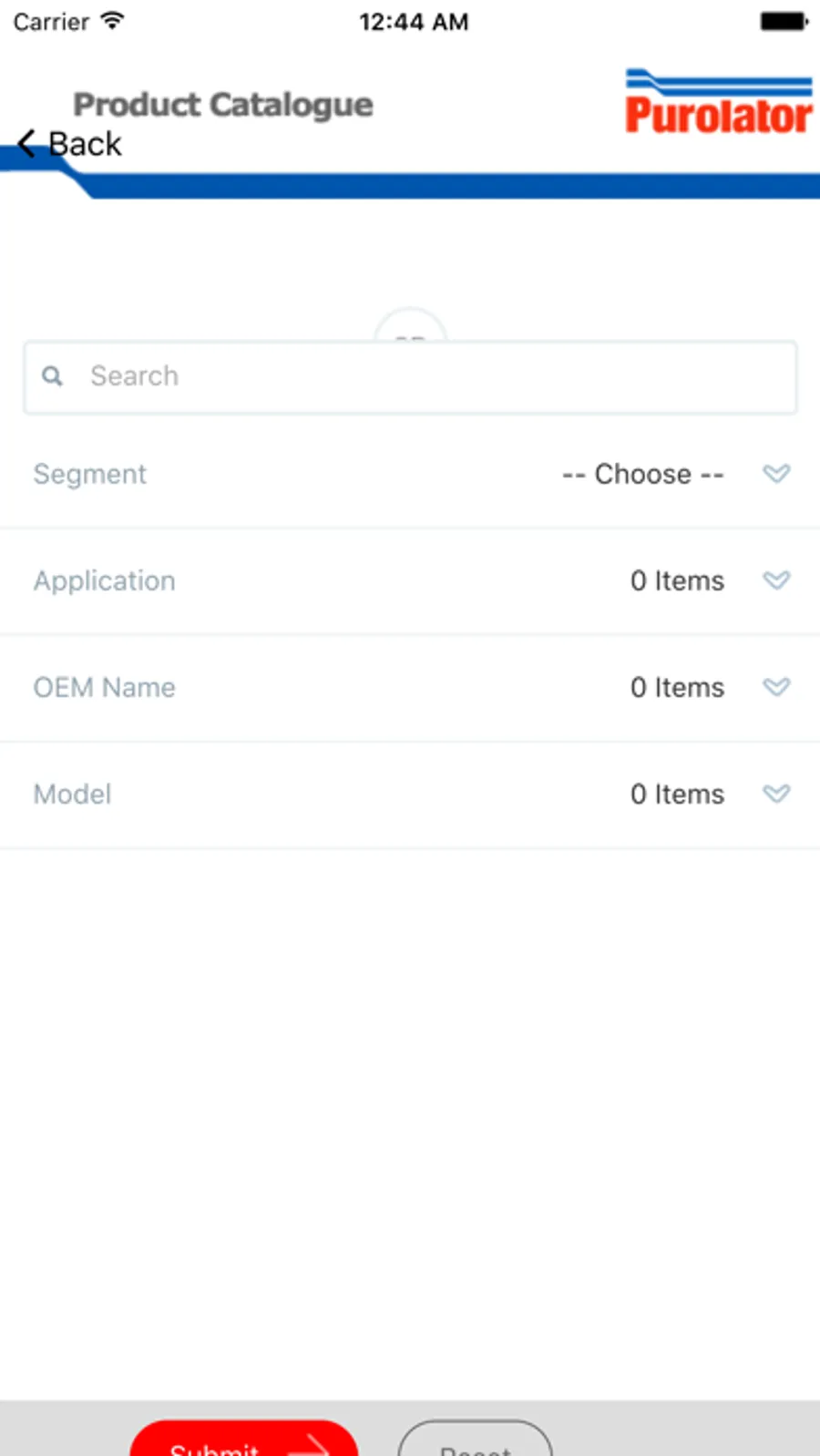This screenshot has width=820, height=1456.
Task: Tap the back chevron arrow icon
Action: click(x=27, y=143)
